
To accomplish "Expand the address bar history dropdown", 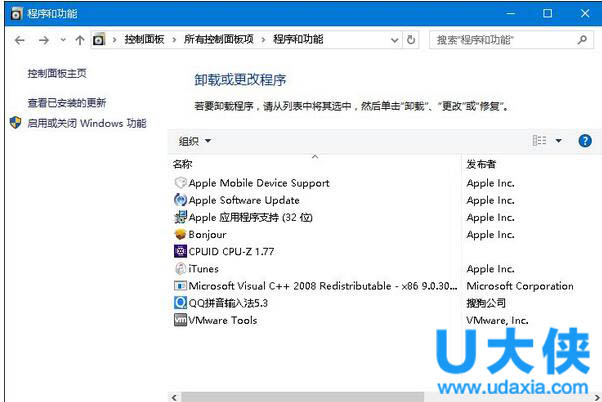I will tap(393, 40).
